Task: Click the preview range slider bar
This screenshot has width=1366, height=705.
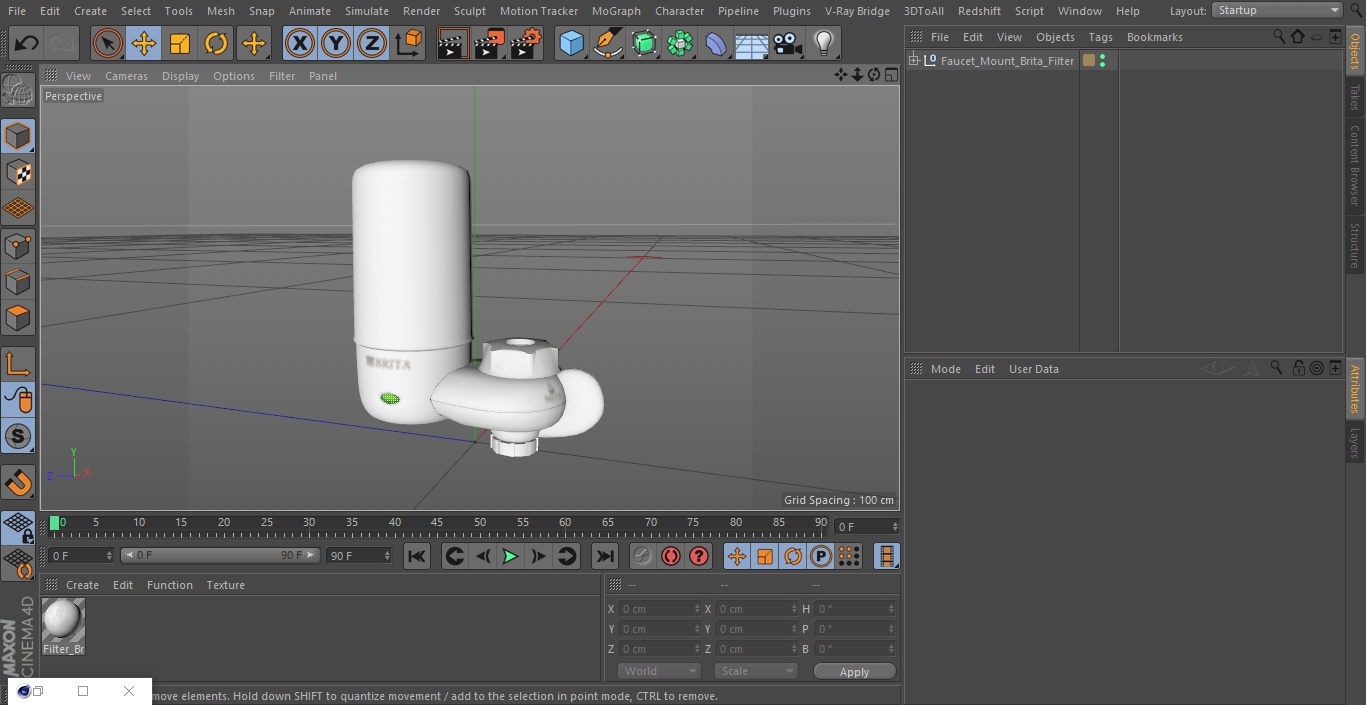Action: [x=220, y=555]
